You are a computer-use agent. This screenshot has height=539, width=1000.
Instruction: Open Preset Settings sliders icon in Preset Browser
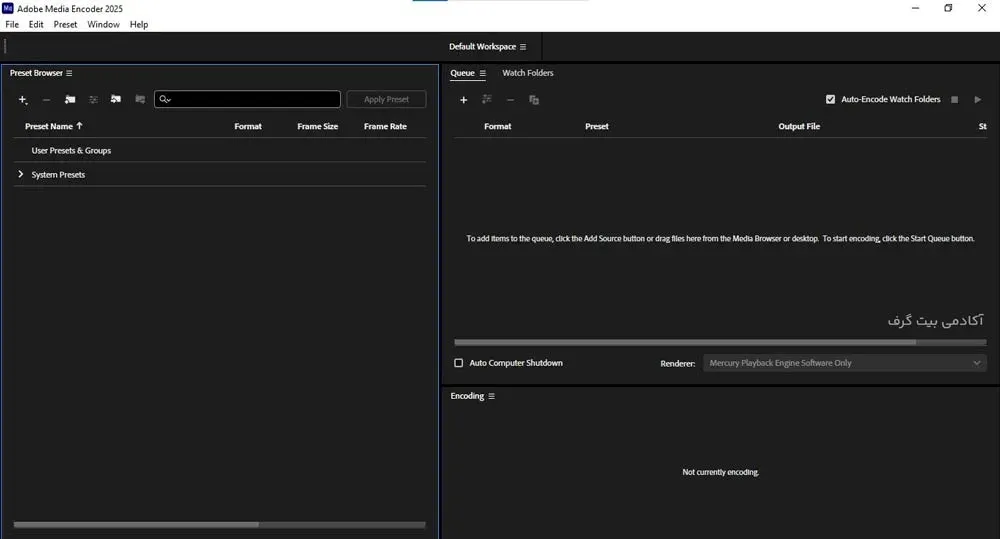tap(93, 100)
